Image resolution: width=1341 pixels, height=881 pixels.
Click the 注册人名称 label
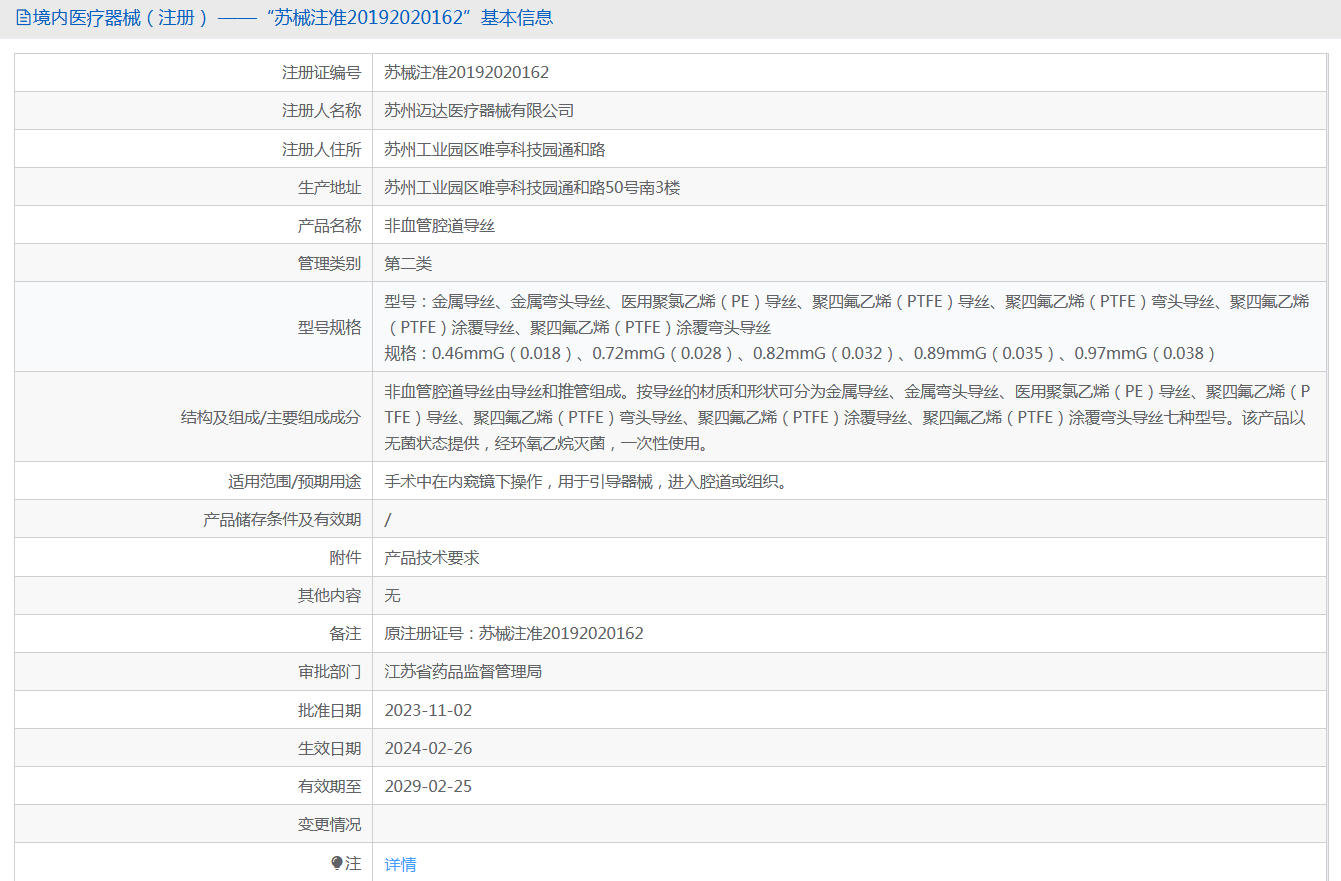click(x=321, y=111)
